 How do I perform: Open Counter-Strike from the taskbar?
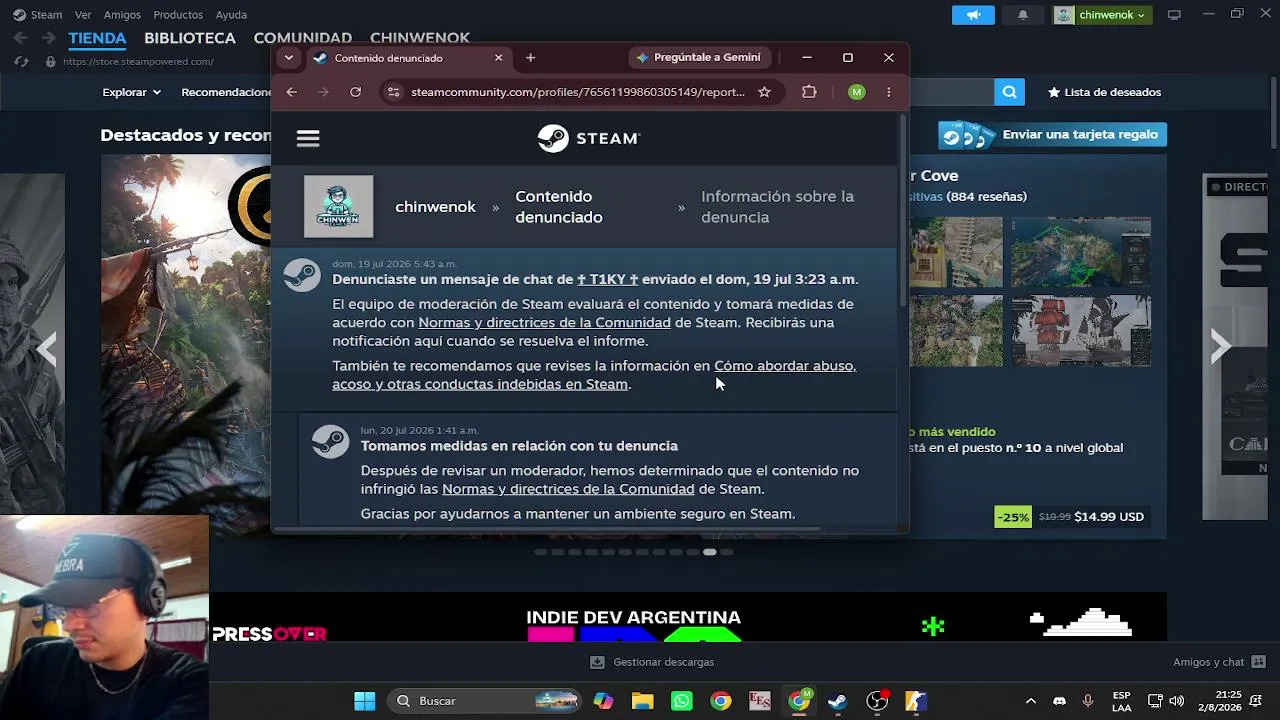click(x=916, y=701)
